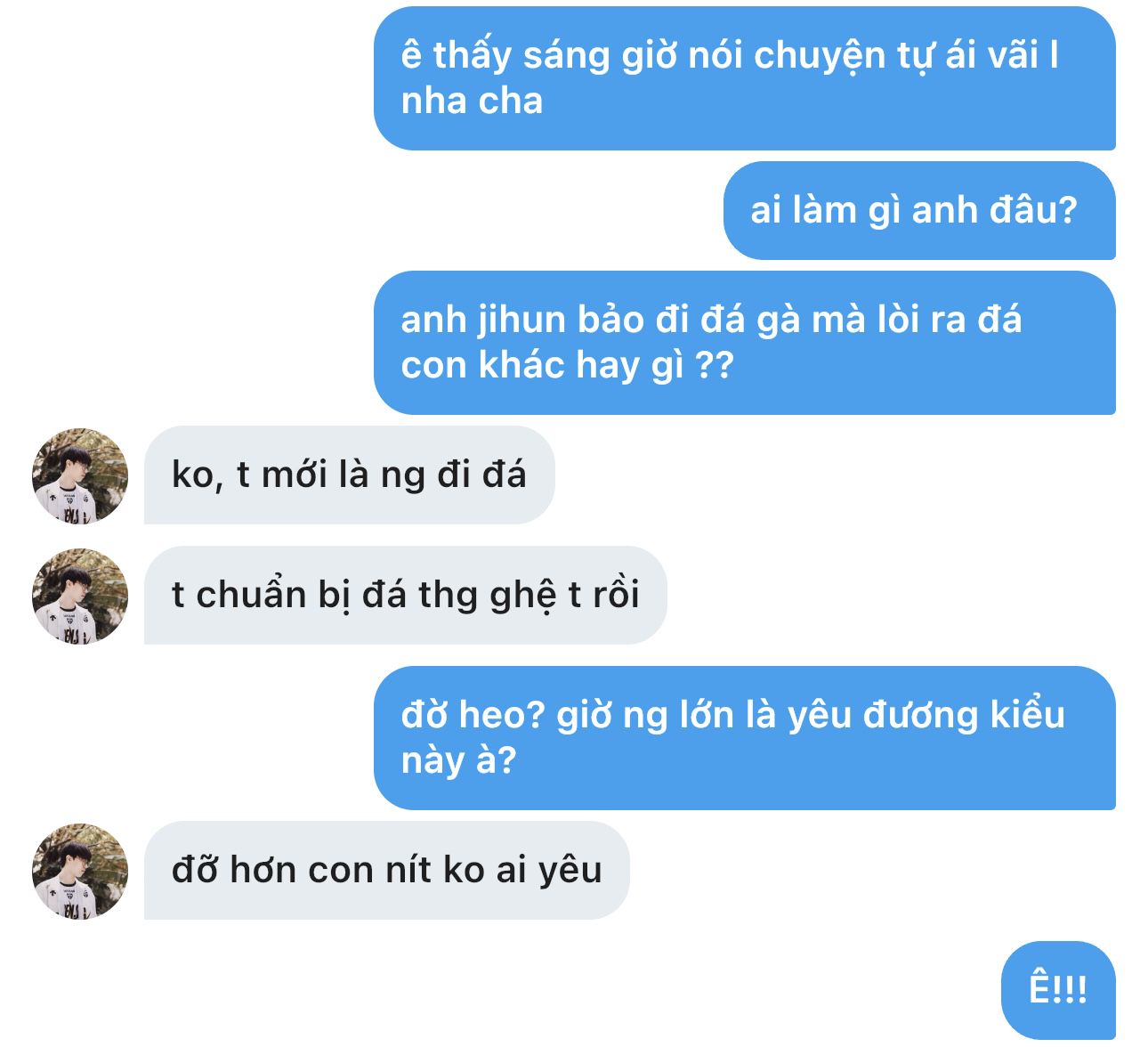Select the blue message starting with "anh jihun bảo"

(744, 343)
